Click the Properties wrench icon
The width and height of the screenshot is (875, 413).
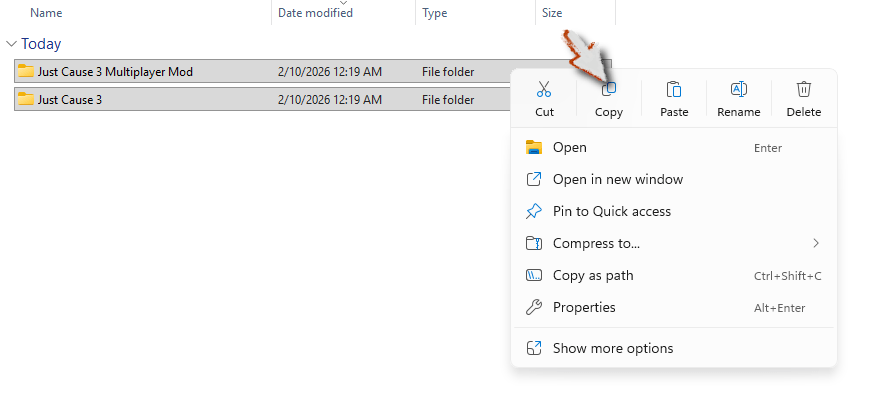534,307
